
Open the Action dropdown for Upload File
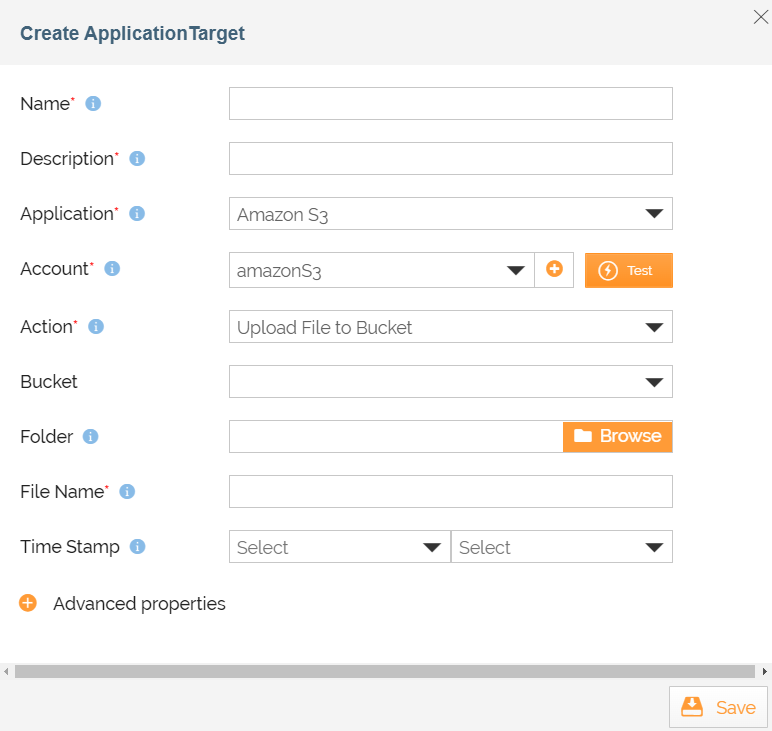pyautogui.click(x=450, y=327)
